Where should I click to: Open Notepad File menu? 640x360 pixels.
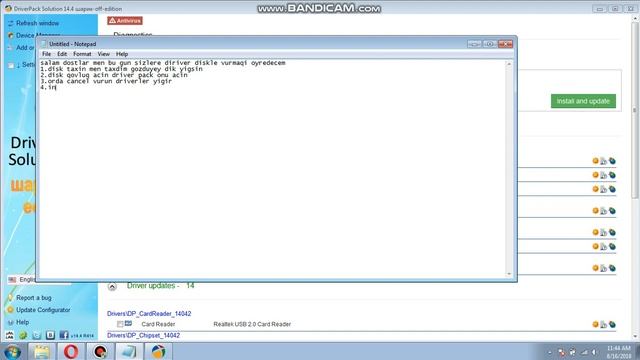click(x=47, y=54)
